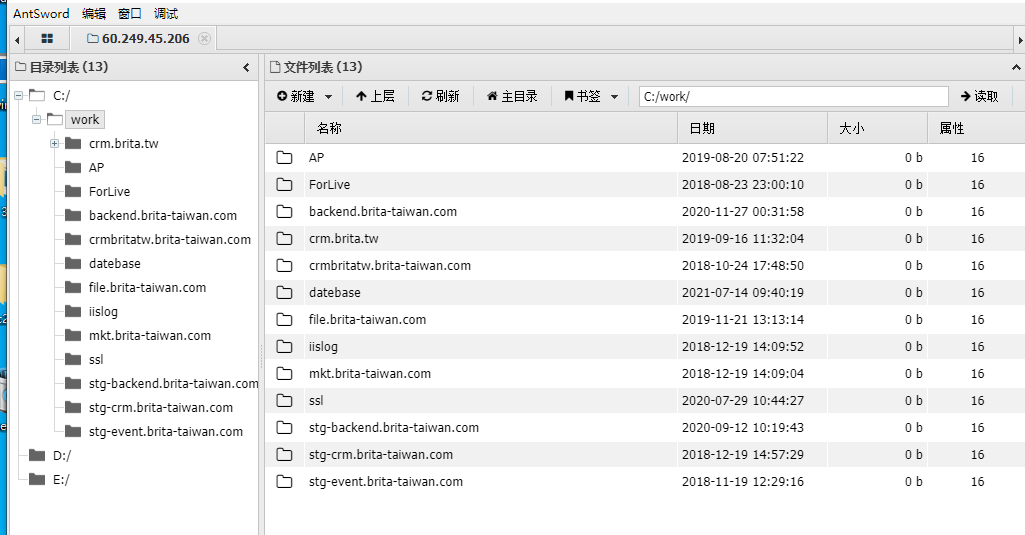The image size is (1025, 535).
Task: Select ssl name in the file list
Action: pos(316,400)
